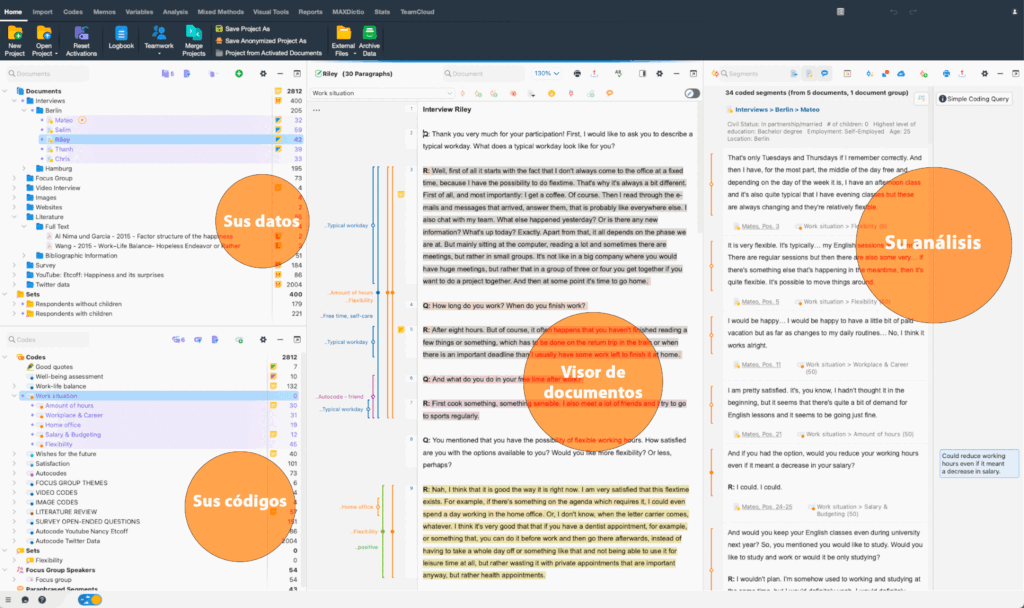Print document from Document Browser toolbar
The height and width of the screenshot is (608, 1024).
(577, 74)
